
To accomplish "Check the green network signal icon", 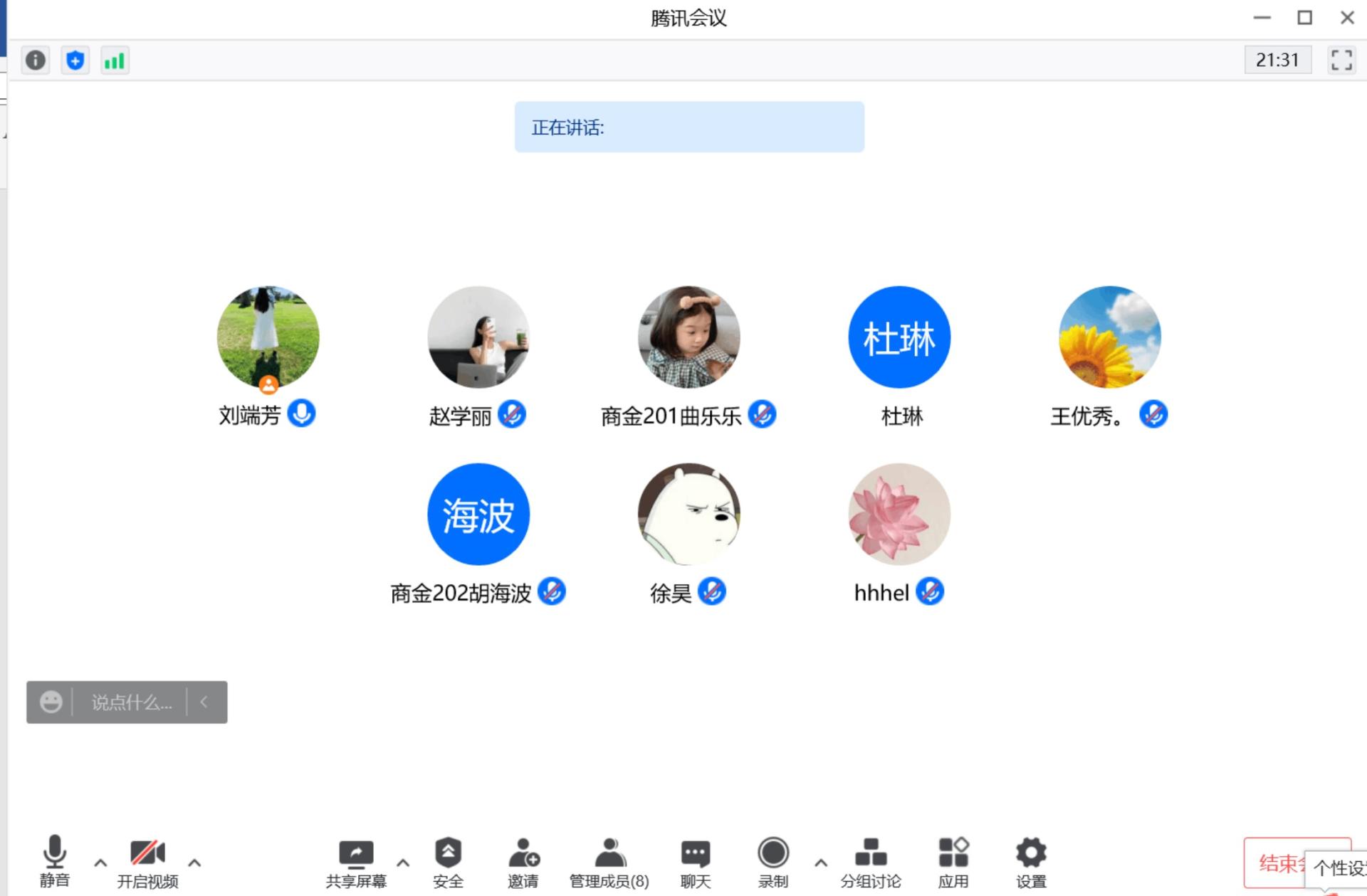I will coord(115,60).
